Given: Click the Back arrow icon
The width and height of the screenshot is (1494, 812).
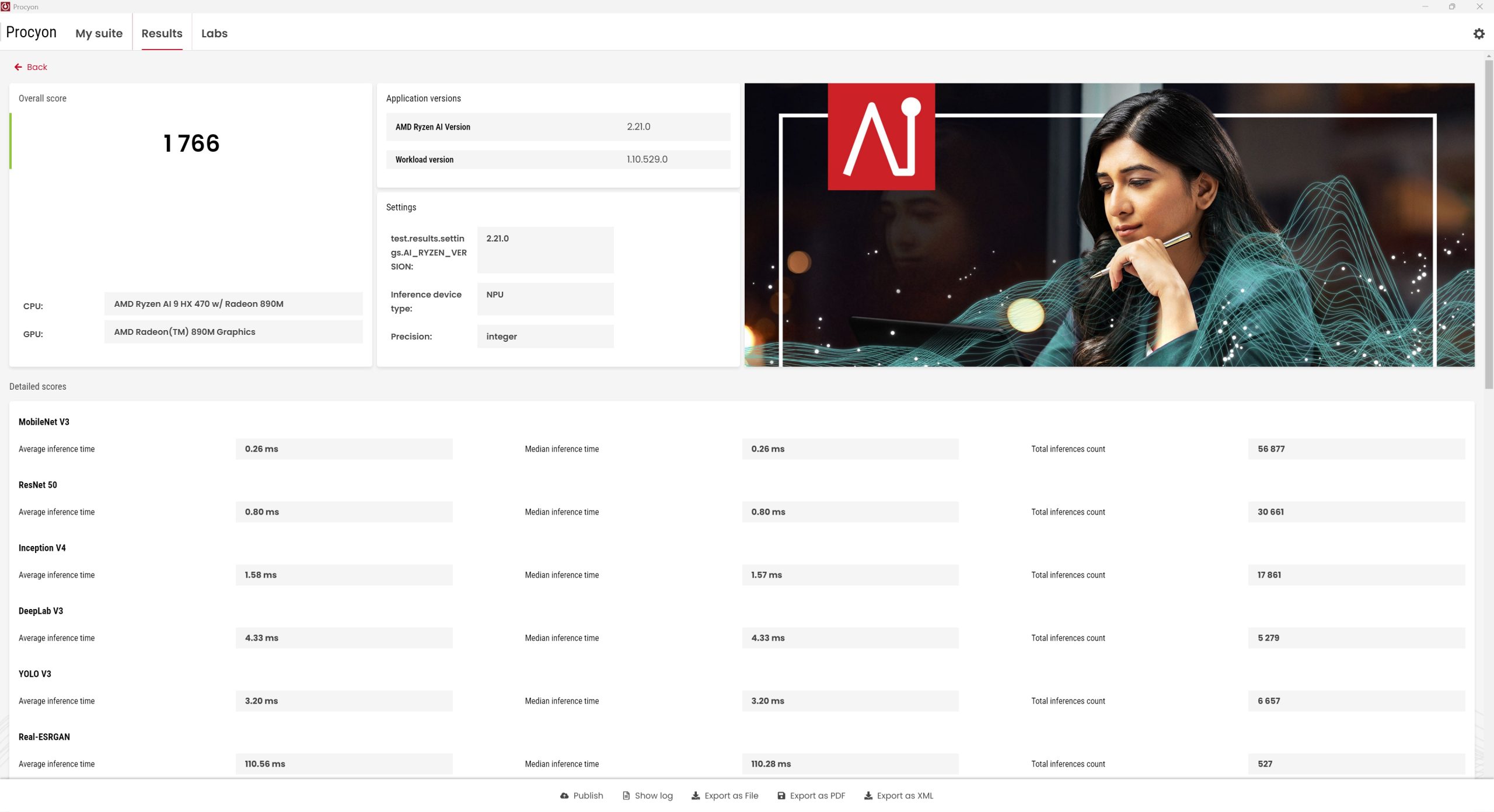Looking at the screenshot, I should tap(18, 67).
